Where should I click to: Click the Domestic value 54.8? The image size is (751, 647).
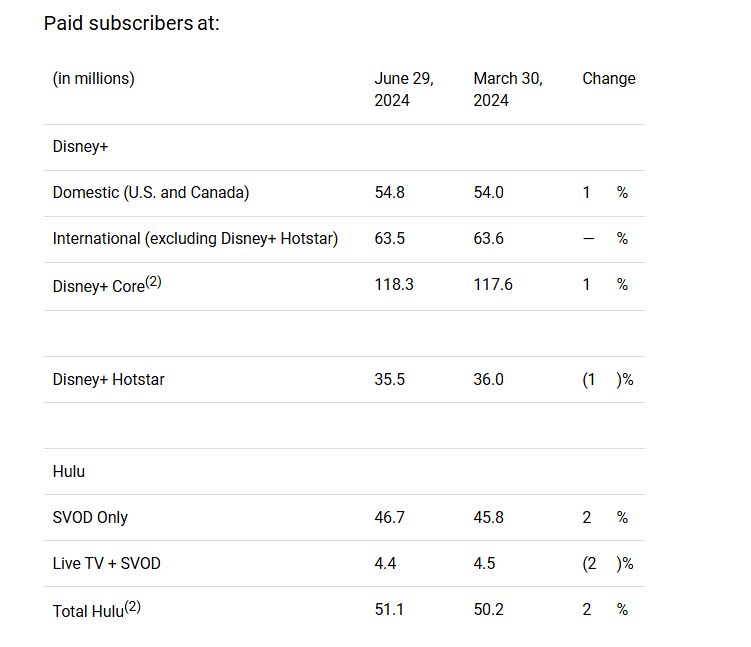(x=389, y=192)
